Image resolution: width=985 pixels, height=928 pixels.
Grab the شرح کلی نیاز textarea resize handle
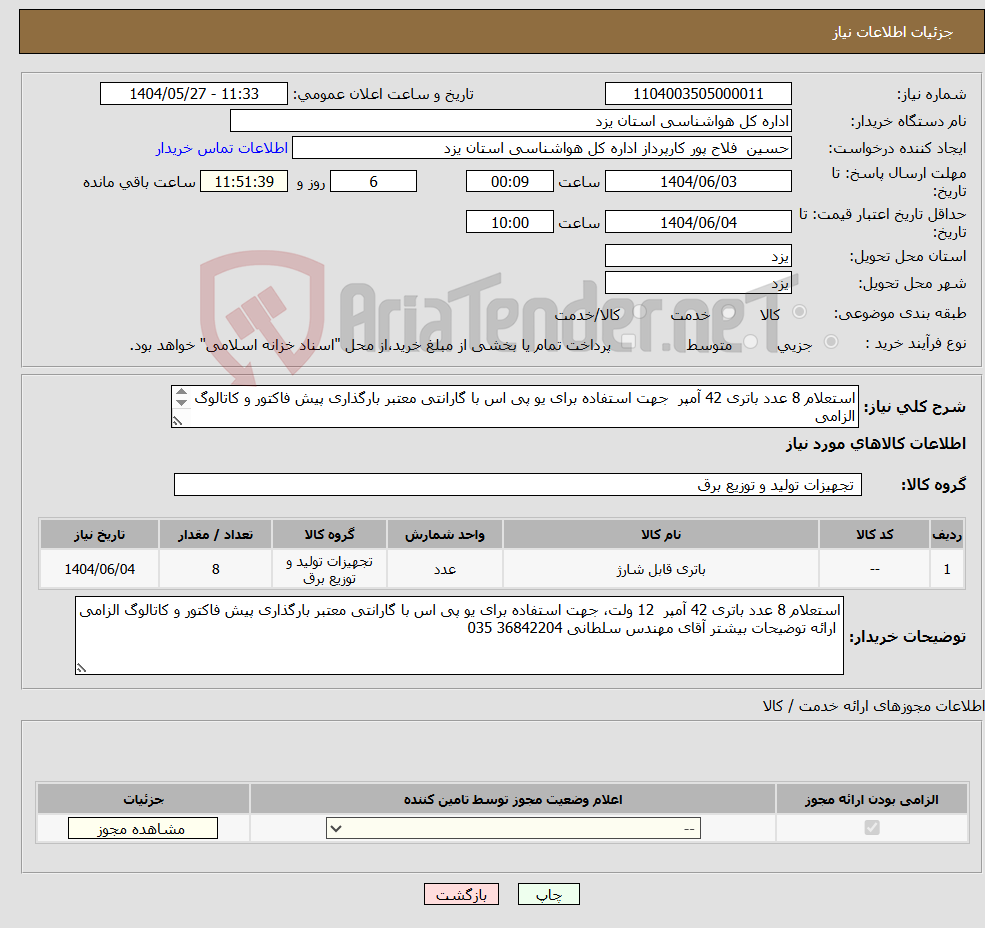tap(177, 422)
